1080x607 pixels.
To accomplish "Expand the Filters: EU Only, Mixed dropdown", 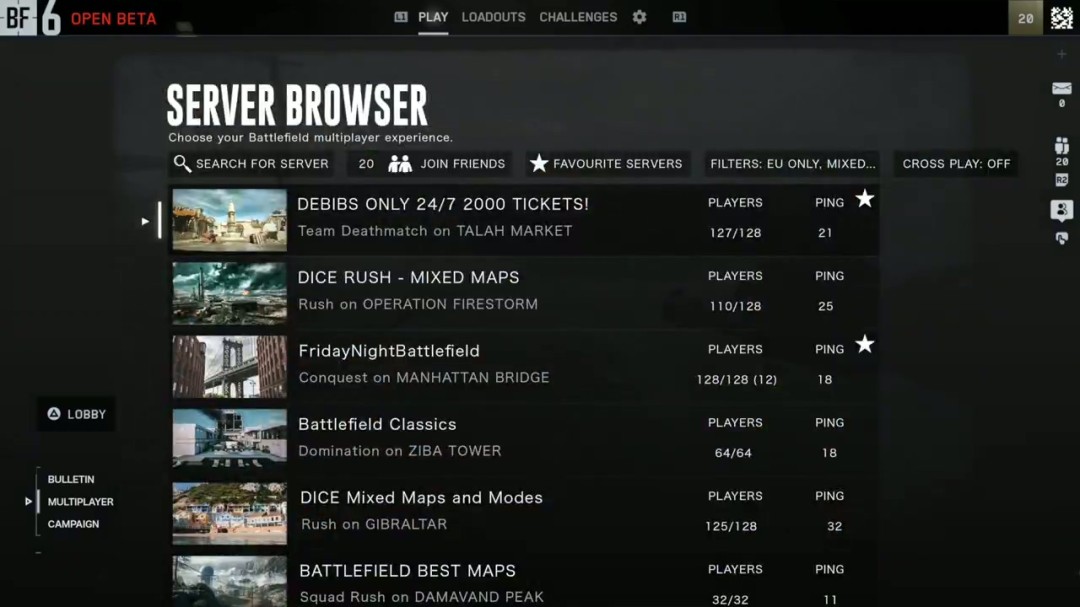I will point(792,164).
